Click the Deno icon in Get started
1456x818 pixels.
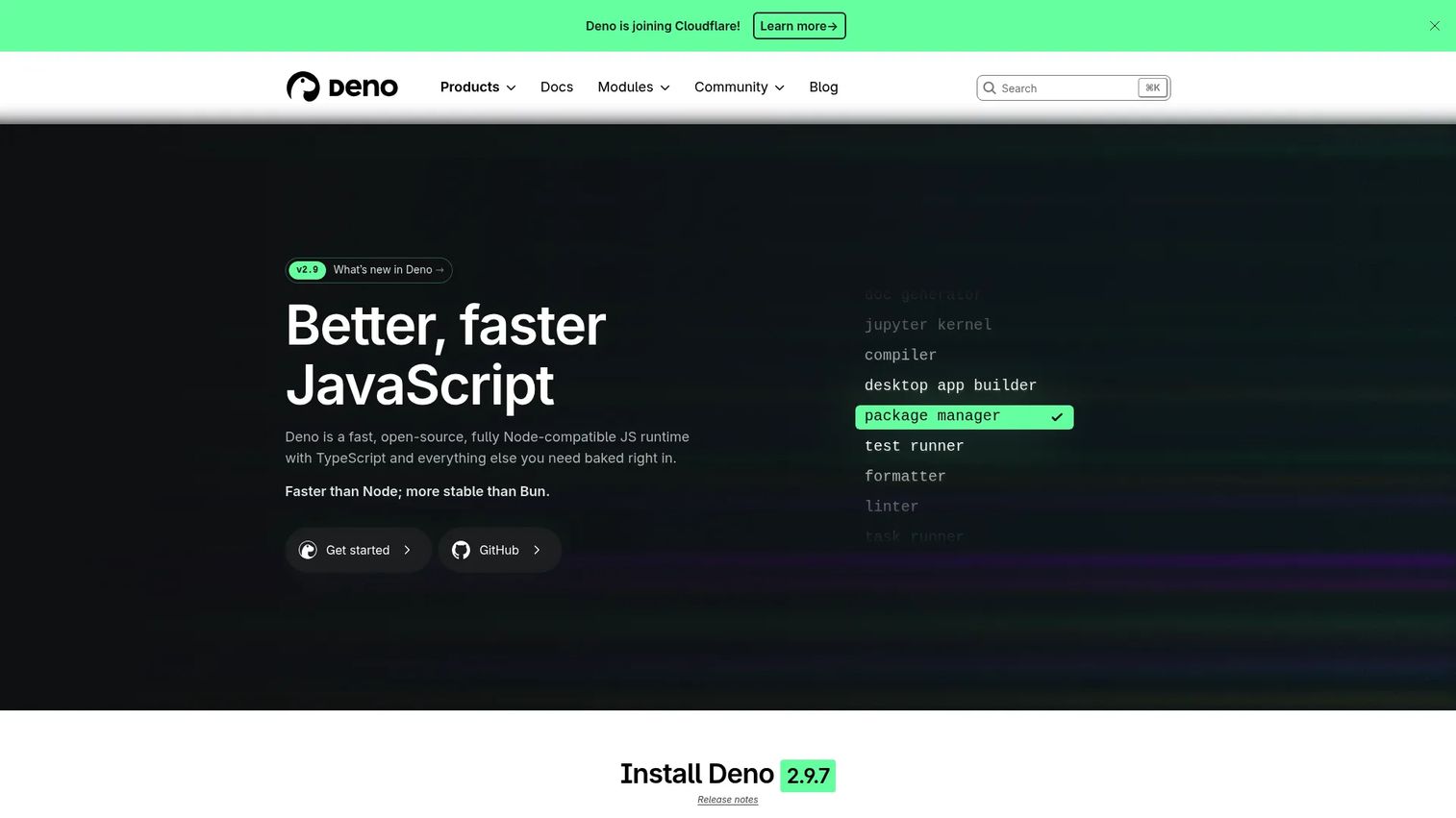(x=308, y=550)
